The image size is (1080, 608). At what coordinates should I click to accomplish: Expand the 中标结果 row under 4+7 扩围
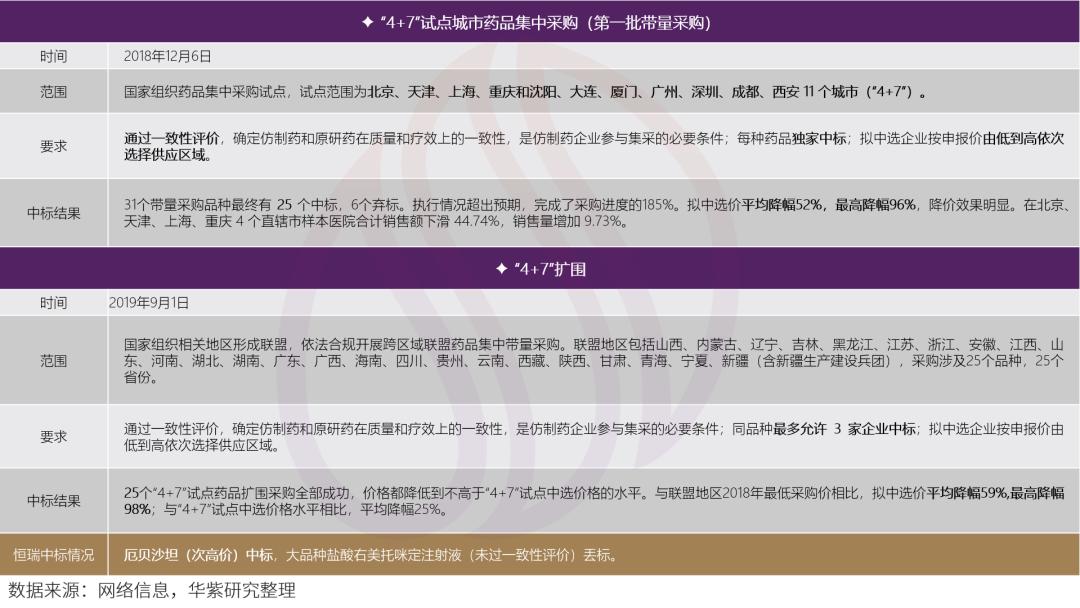[x=55, y=500]
